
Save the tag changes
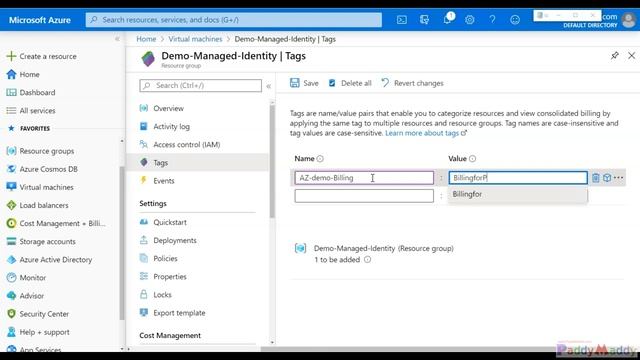pos(304,83)
